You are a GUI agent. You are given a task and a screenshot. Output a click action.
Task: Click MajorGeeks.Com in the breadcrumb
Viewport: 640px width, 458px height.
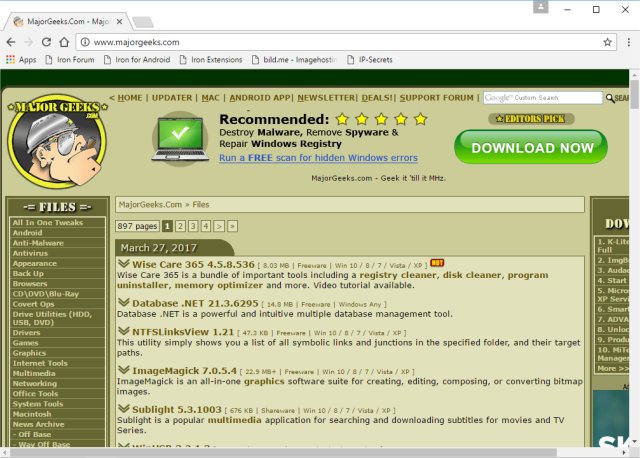click(150, 205)
